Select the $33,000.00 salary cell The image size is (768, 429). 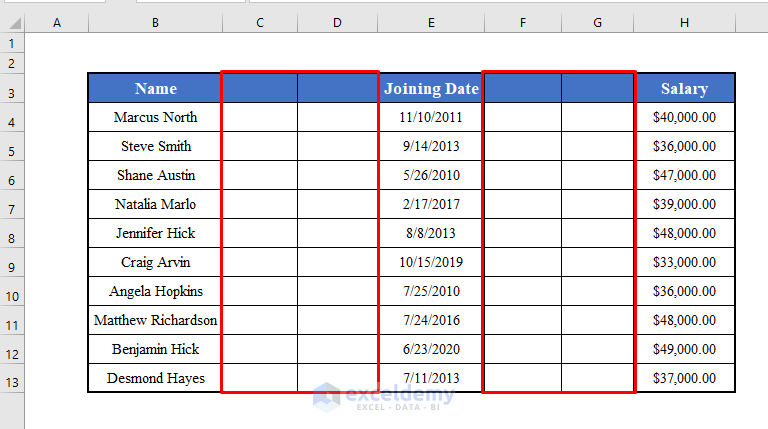click(x=684, y=262)
